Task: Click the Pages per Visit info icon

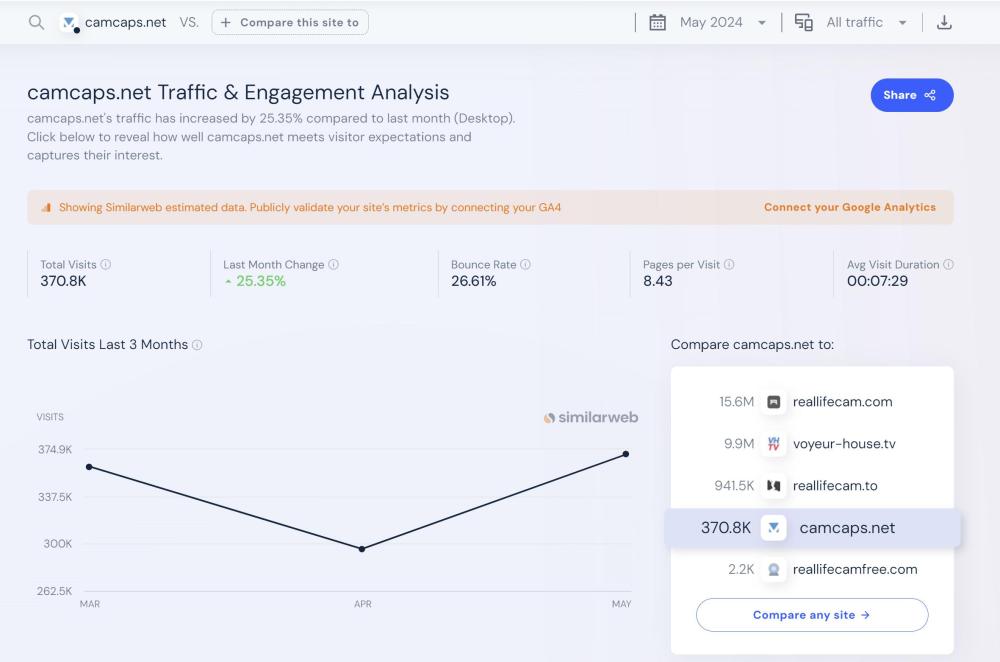Action: point(729,265)
